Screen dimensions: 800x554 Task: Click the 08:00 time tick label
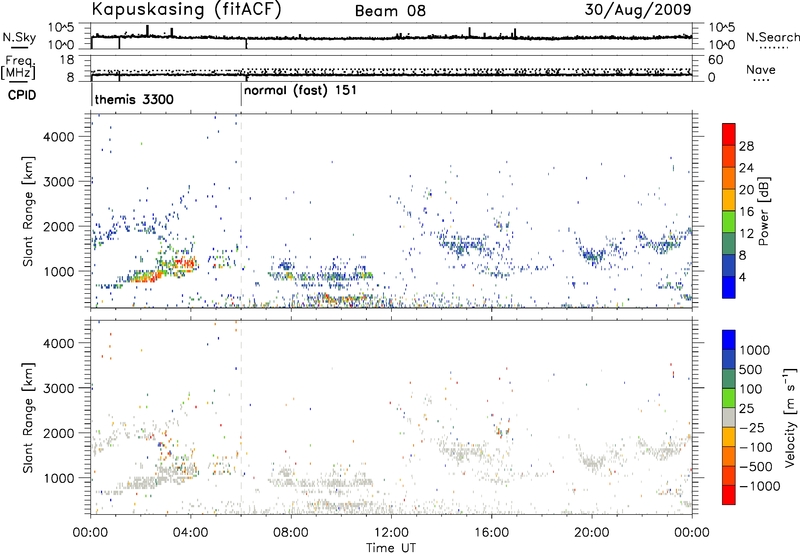(291, 533)
